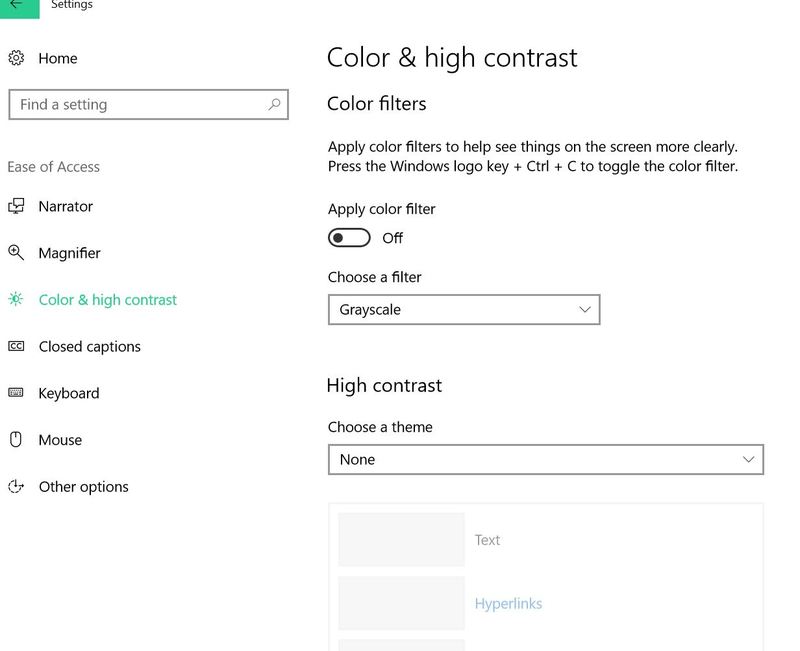This screenshot has width=800, height=651.
Task: Click the Home gear icon
Action: click(x=16, y=58)
